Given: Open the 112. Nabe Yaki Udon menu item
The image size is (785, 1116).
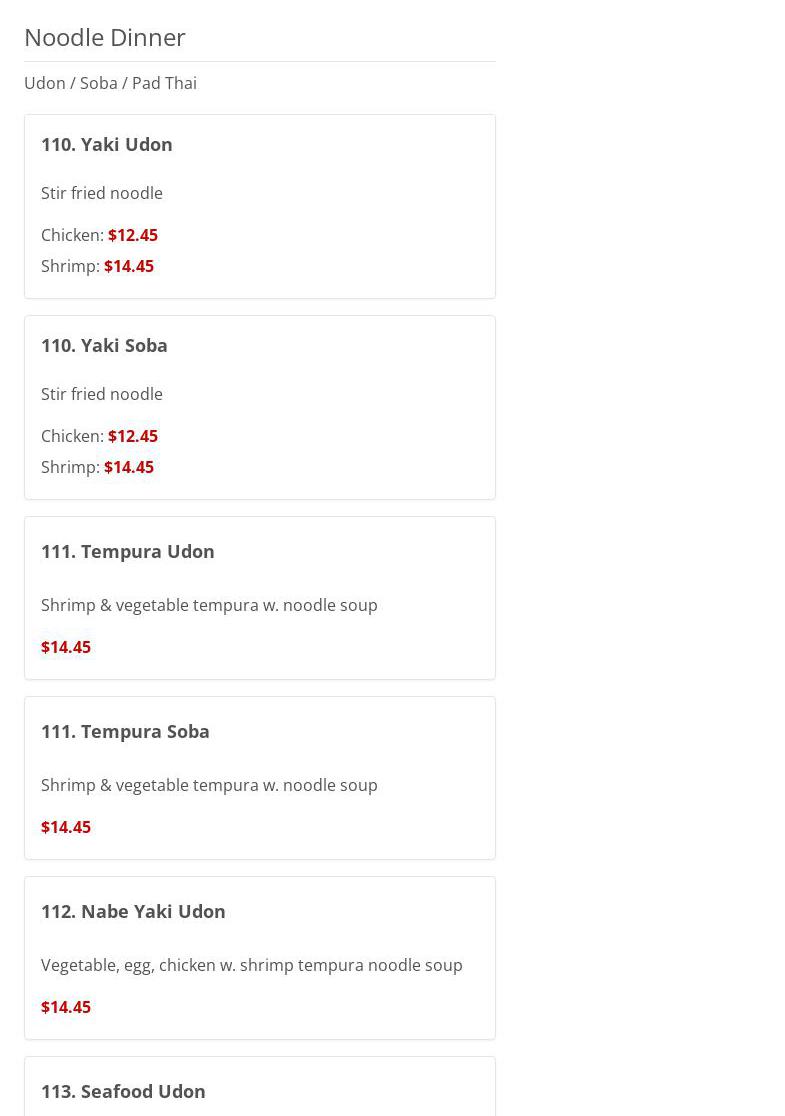Looking at the screenshot, I should point(133,911).
